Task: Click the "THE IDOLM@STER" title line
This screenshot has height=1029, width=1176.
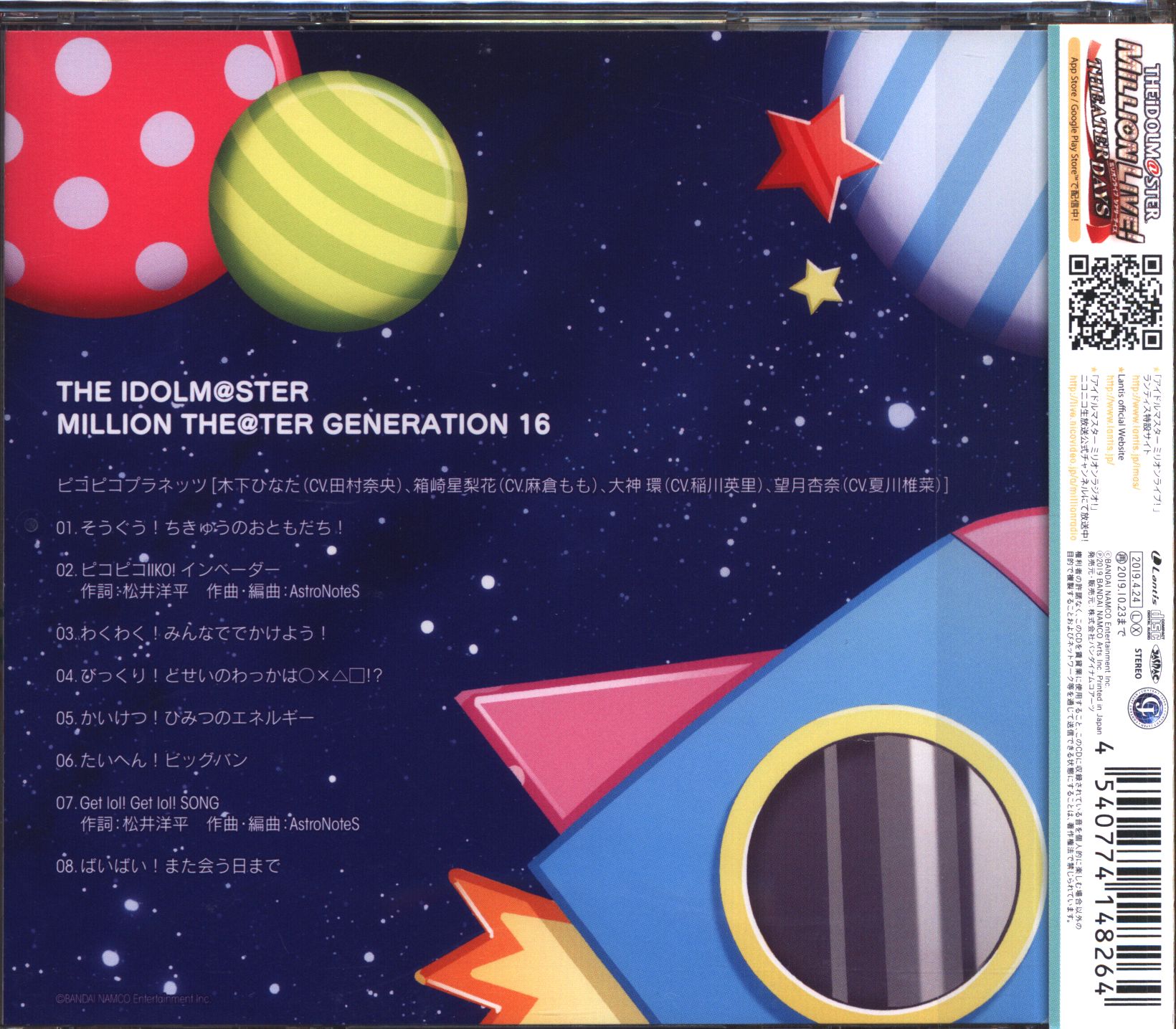Action: coord(182,392)
